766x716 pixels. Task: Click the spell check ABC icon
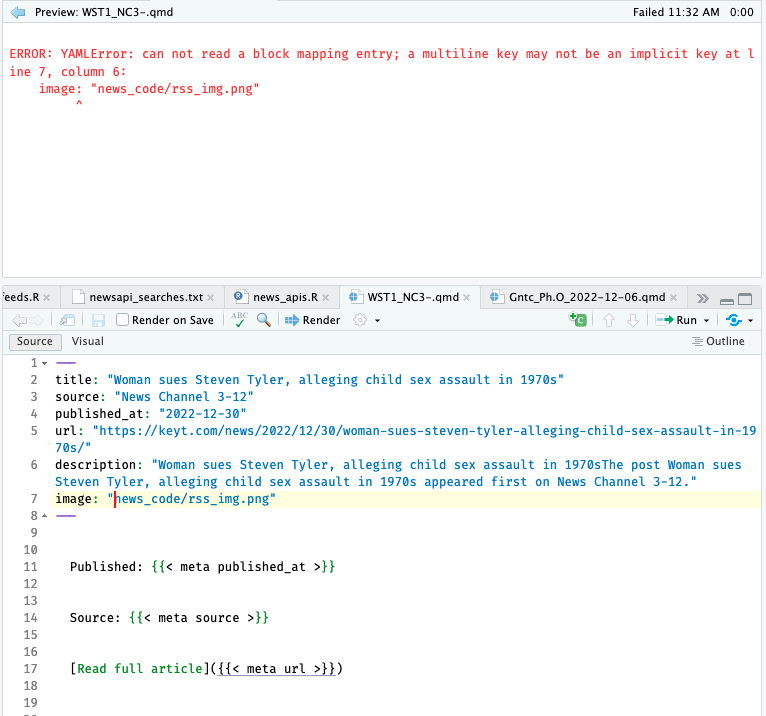point(239,320)
